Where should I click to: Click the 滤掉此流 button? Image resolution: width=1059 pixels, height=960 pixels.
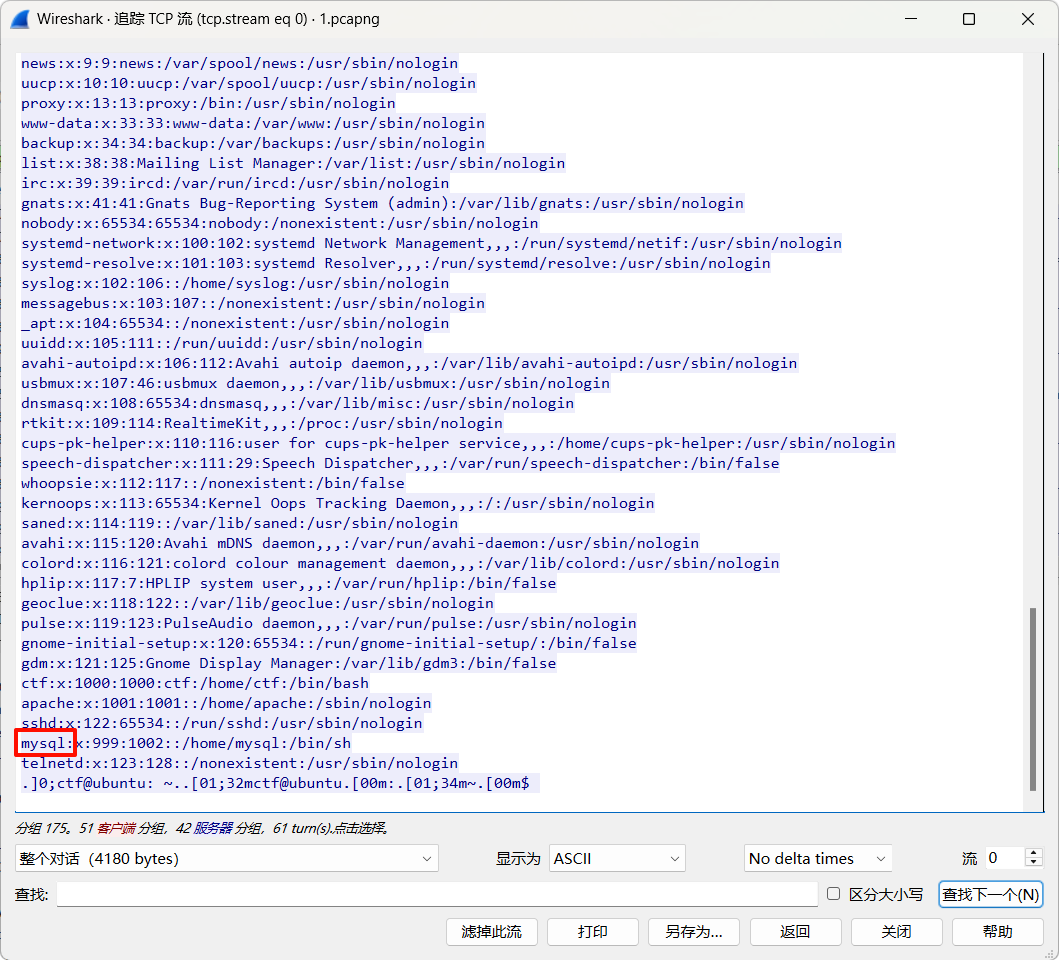(492, 932)
